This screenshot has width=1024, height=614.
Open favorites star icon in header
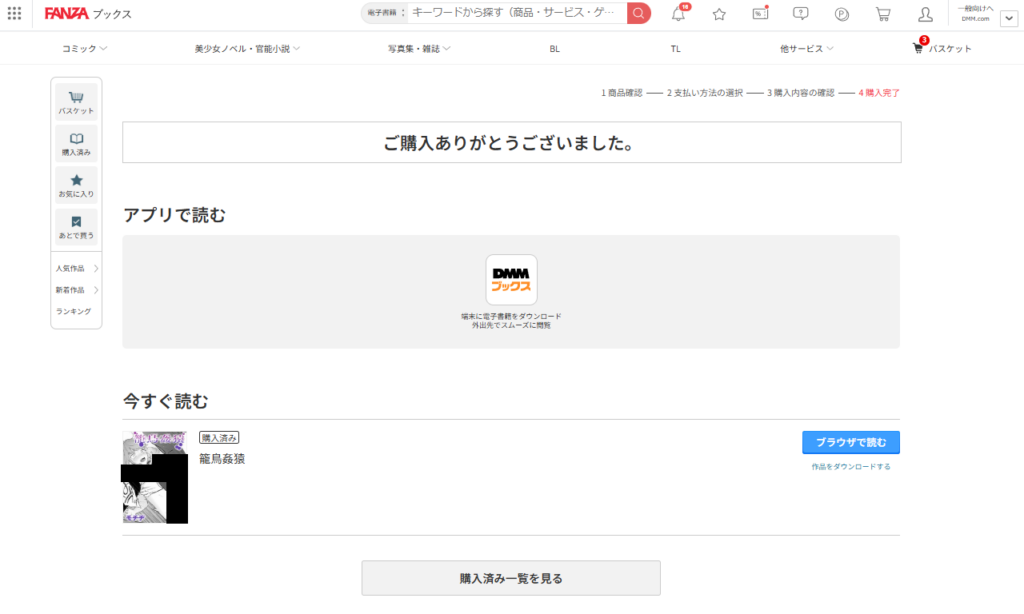point(719,14)
